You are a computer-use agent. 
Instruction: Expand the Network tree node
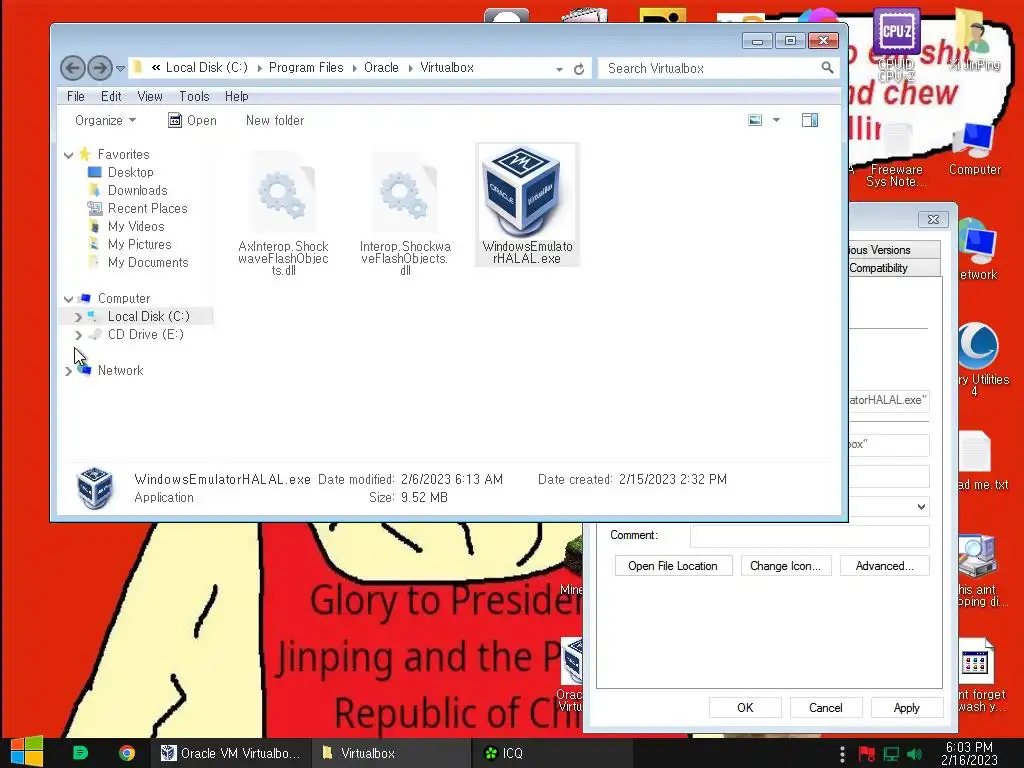coord(69,371)
